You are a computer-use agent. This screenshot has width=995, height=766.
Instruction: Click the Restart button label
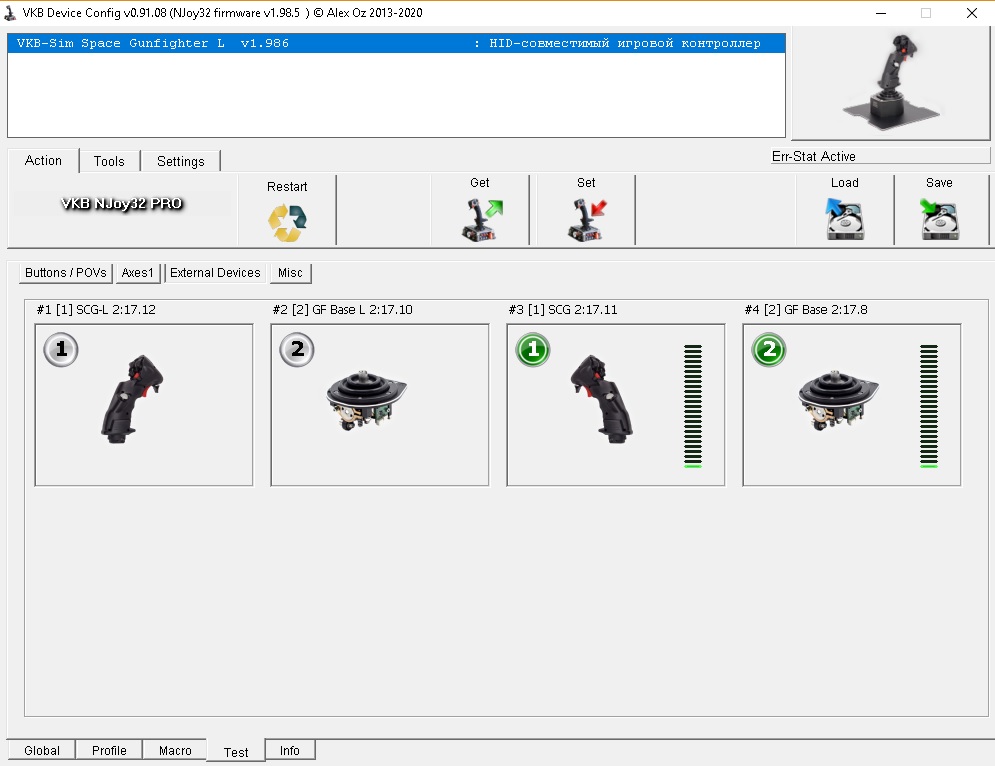point(287,187)
